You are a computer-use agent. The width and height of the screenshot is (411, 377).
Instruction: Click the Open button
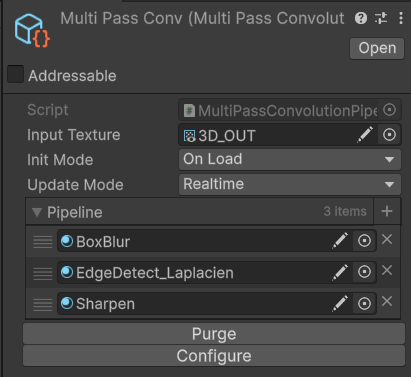pyautogui.click(x=377, y=48)
